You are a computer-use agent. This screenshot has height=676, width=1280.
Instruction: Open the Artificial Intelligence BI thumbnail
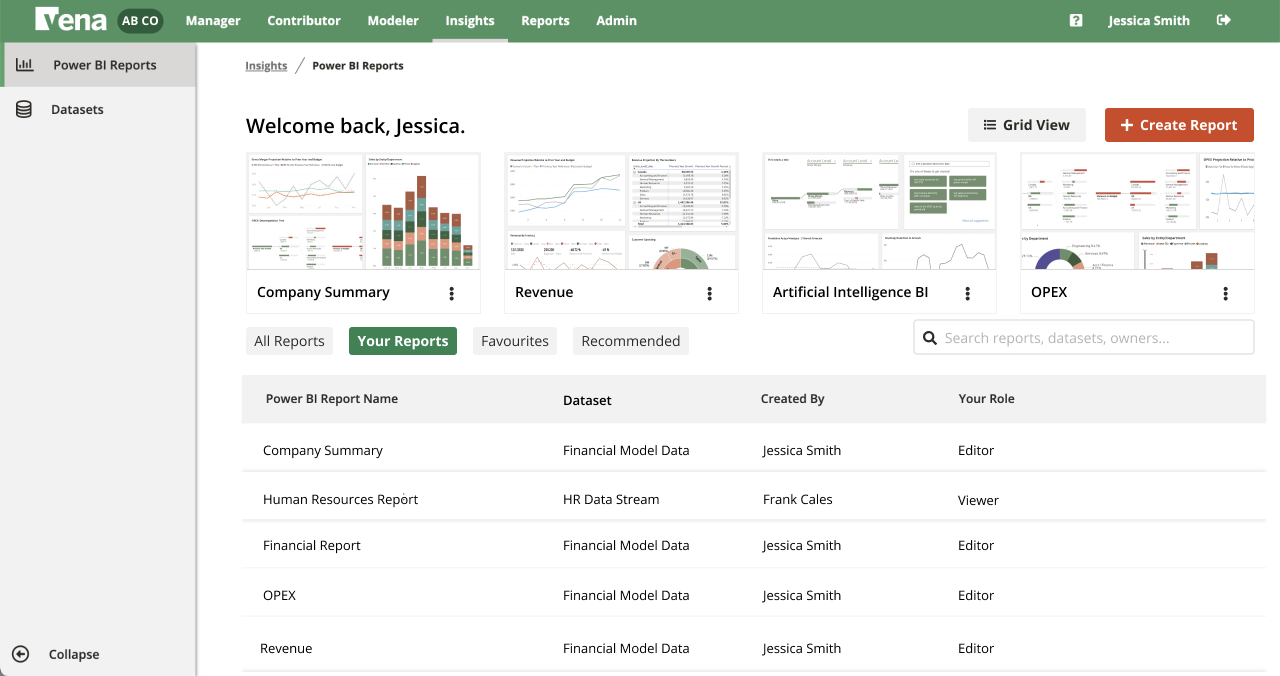[x=879, y=211]
